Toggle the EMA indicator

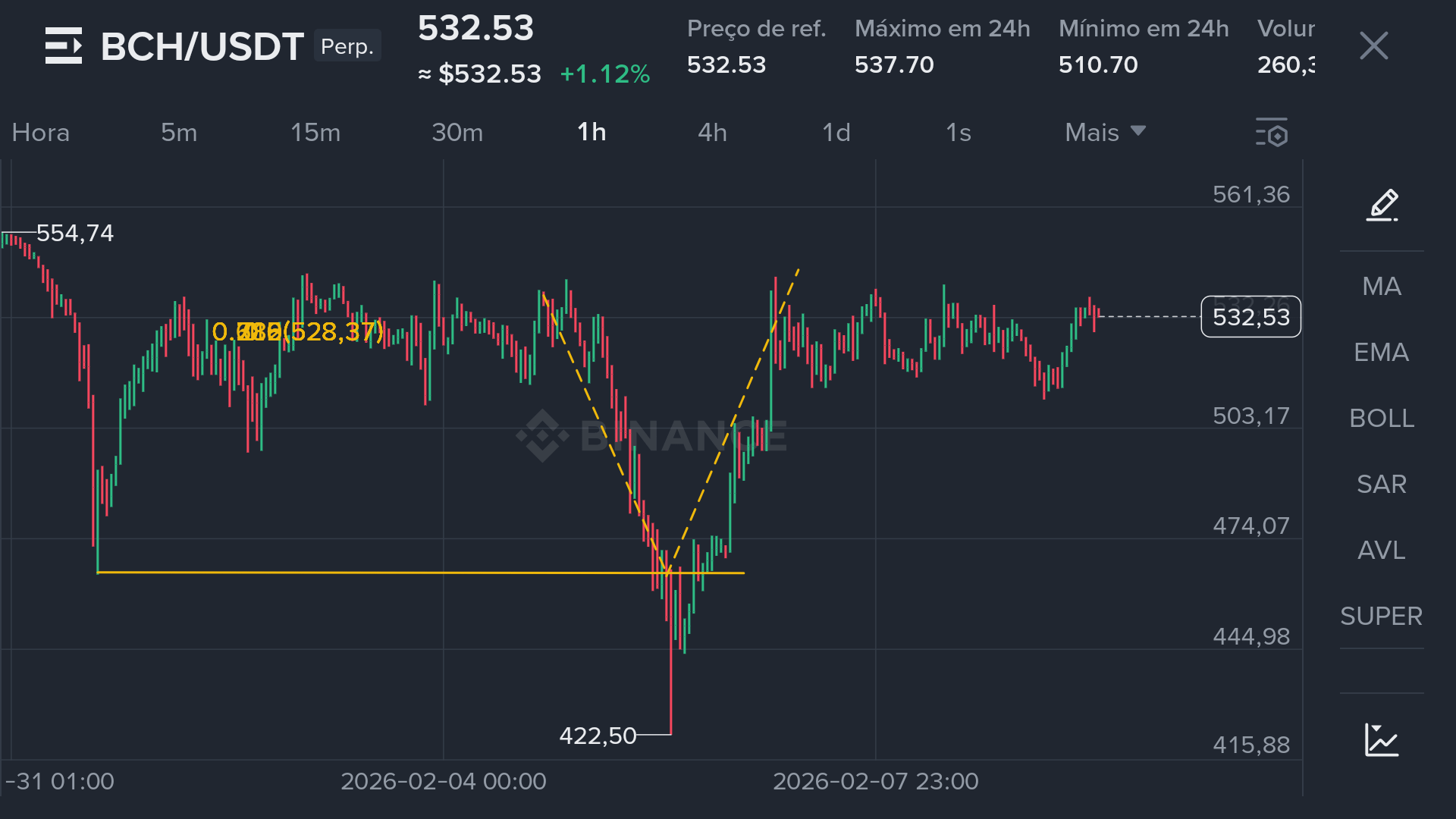(x=1381, y=353)
